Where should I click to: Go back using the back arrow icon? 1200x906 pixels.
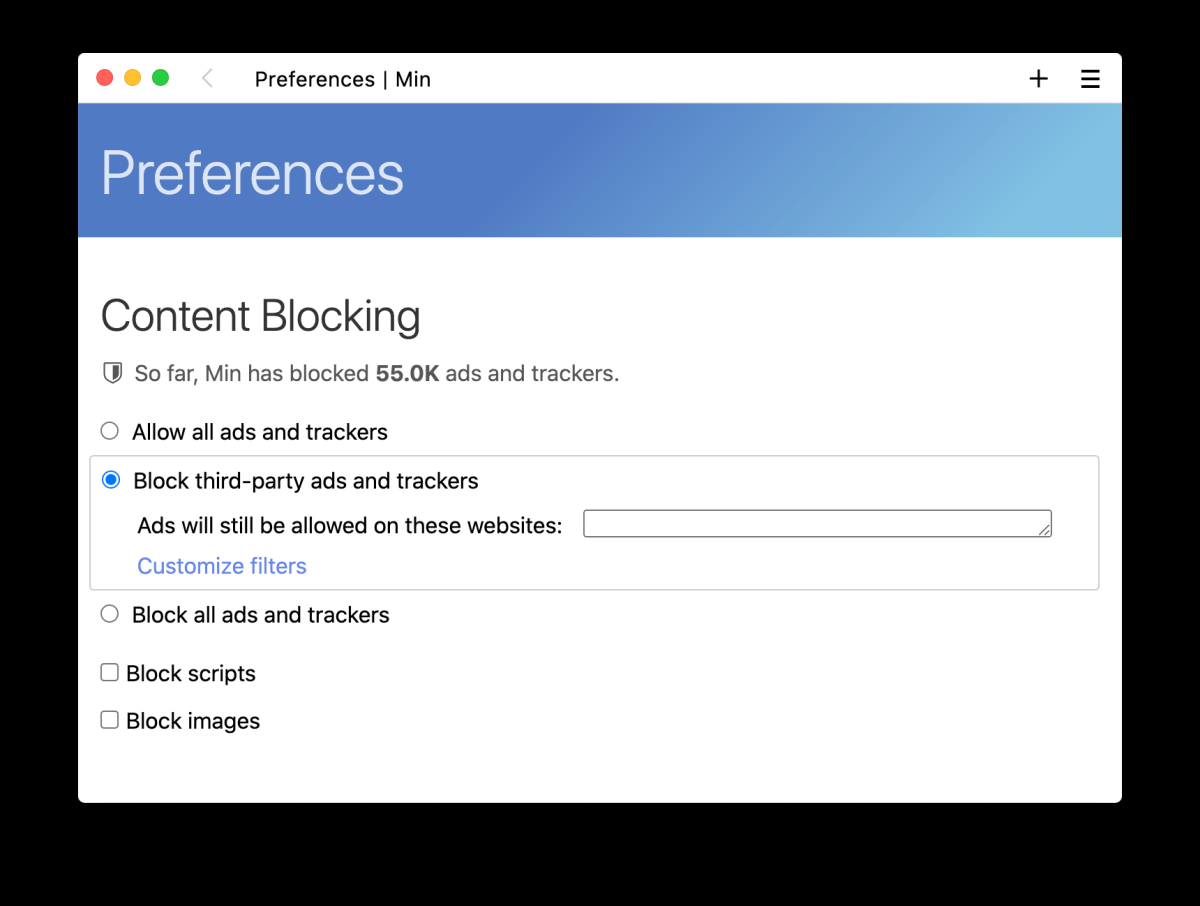(207, 78)
